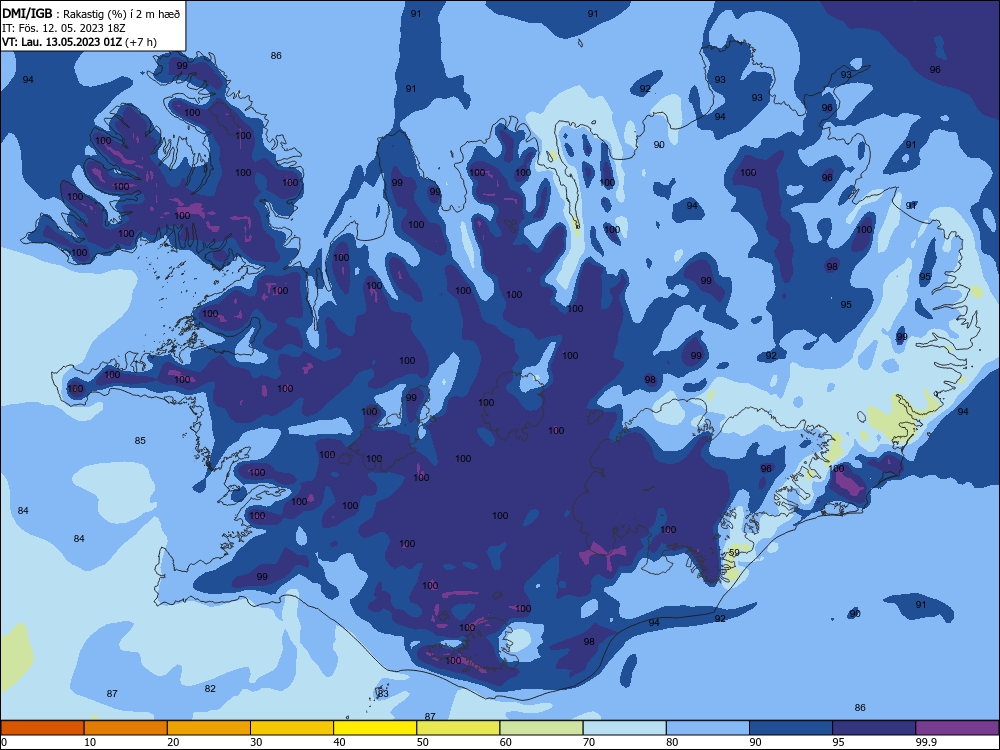Click the "VT: Lau. 13.05.2023 01Z (+7 h)" line
The height and width of the screenshot is (750, 1000).
79,42
